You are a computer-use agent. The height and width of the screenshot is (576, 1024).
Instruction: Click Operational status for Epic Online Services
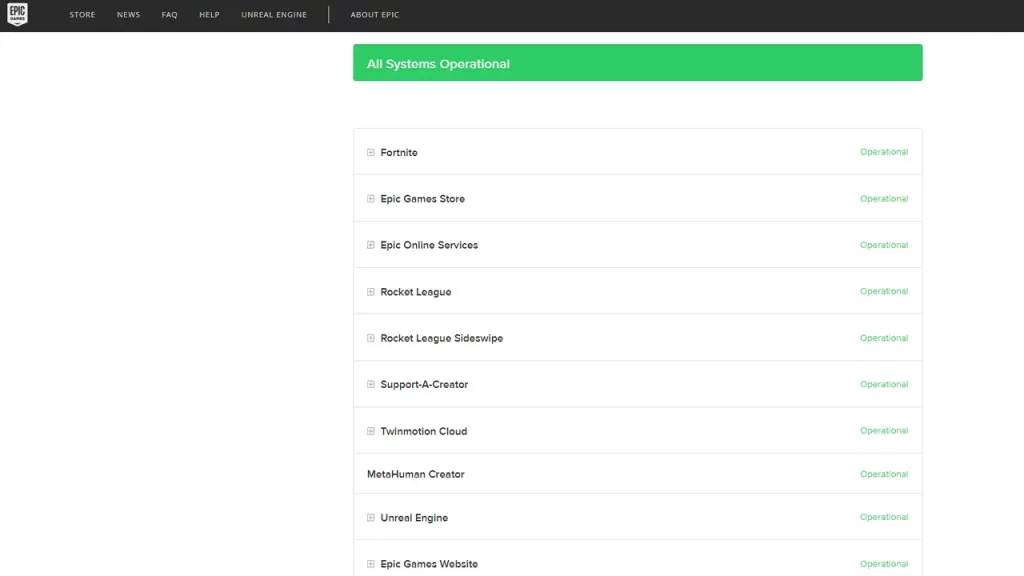[884, 245]
